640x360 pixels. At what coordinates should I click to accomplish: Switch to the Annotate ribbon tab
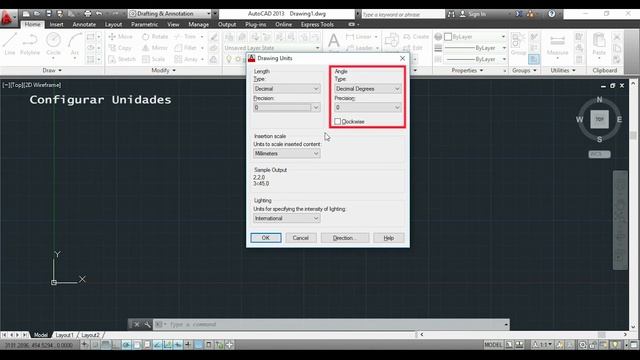pyautogui.click(x=84, y=24)
